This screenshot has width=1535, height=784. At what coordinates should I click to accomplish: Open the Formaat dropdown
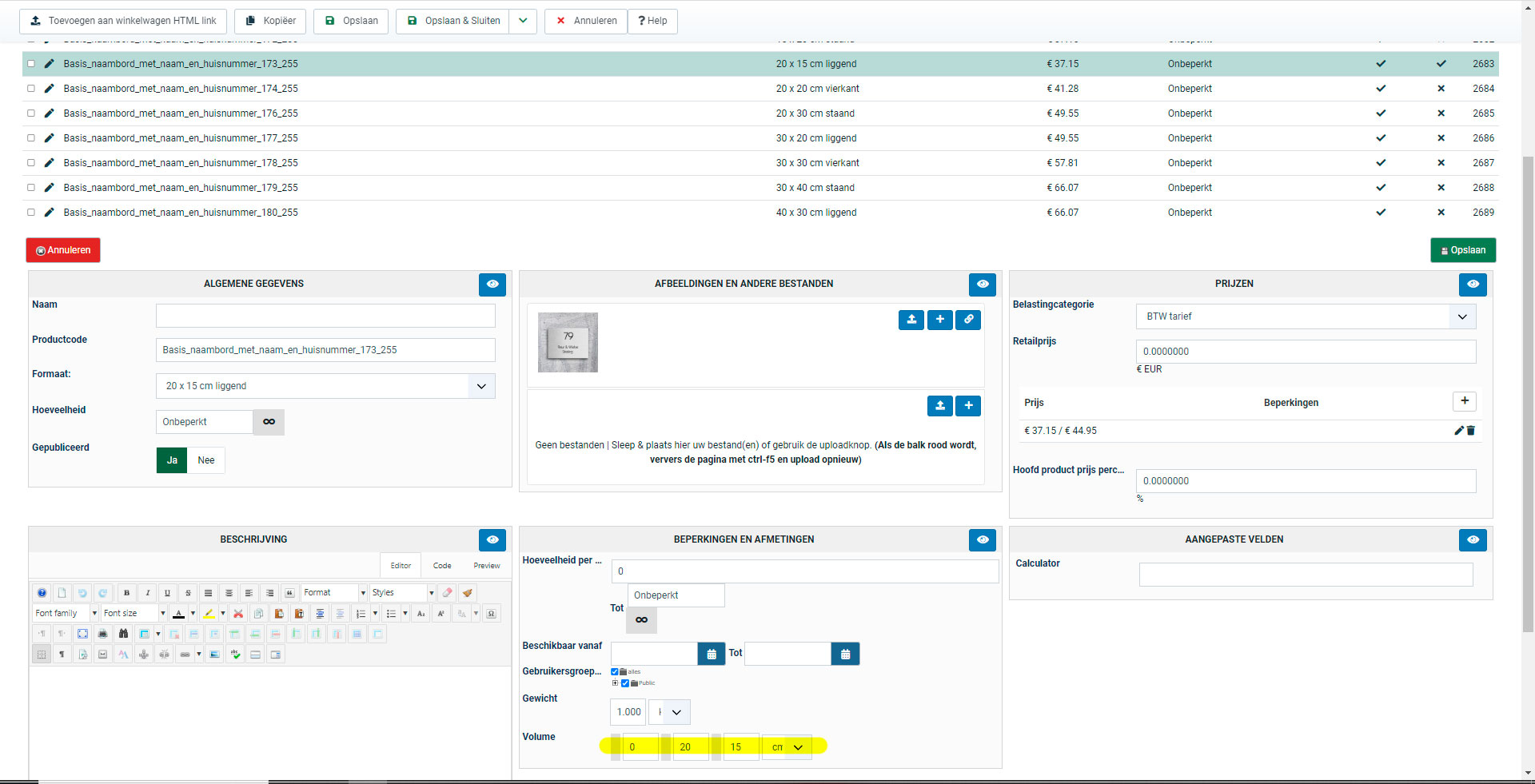481,386
